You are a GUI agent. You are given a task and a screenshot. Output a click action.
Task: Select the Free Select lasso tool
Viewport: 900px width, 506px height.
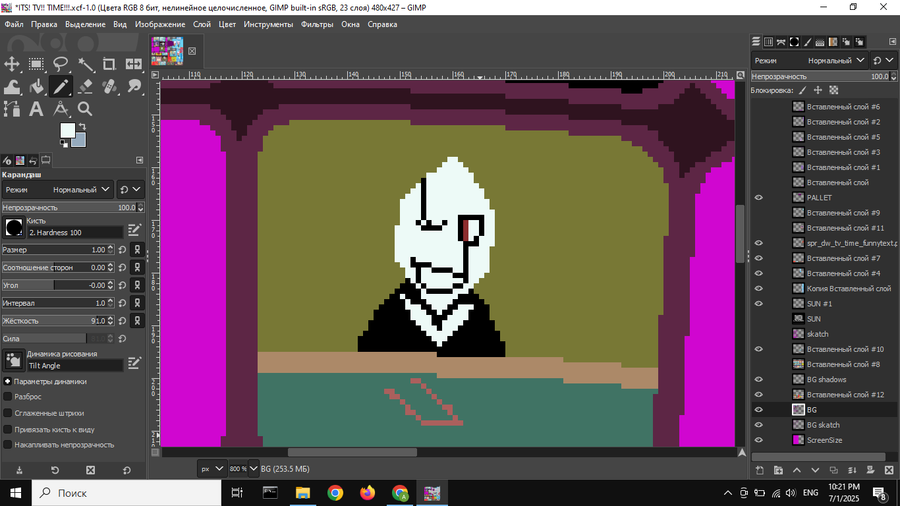(60, 64)
